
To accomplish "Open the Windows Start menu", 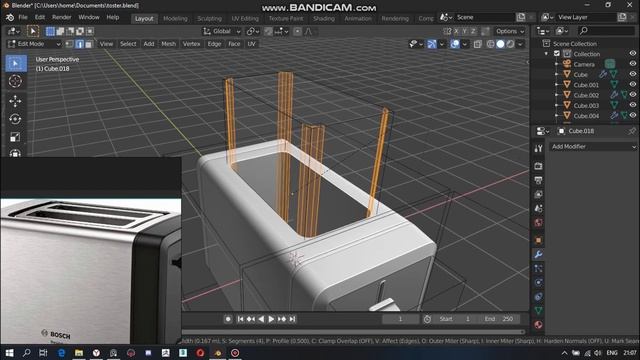I will coord(9,353).
